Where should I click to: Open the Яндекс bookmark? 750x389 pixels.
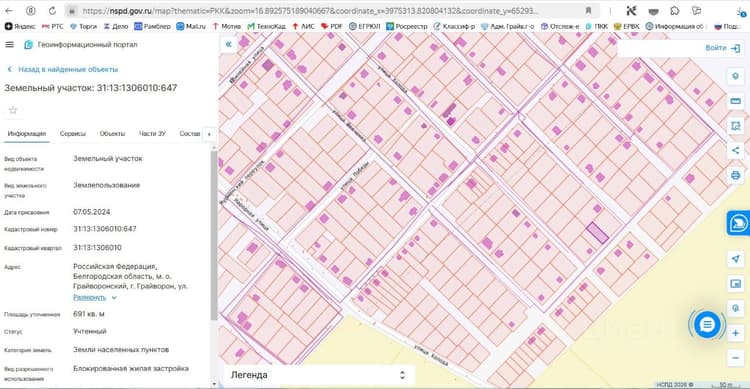click(x=20, y=26)
